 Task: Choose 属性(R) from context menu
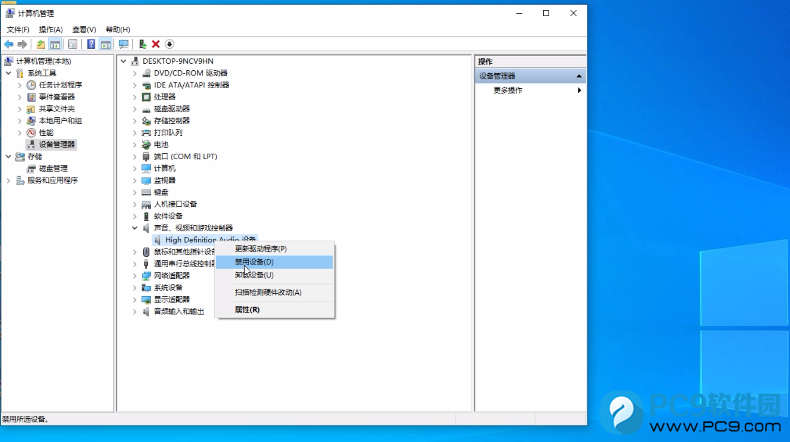coord(275,309)
